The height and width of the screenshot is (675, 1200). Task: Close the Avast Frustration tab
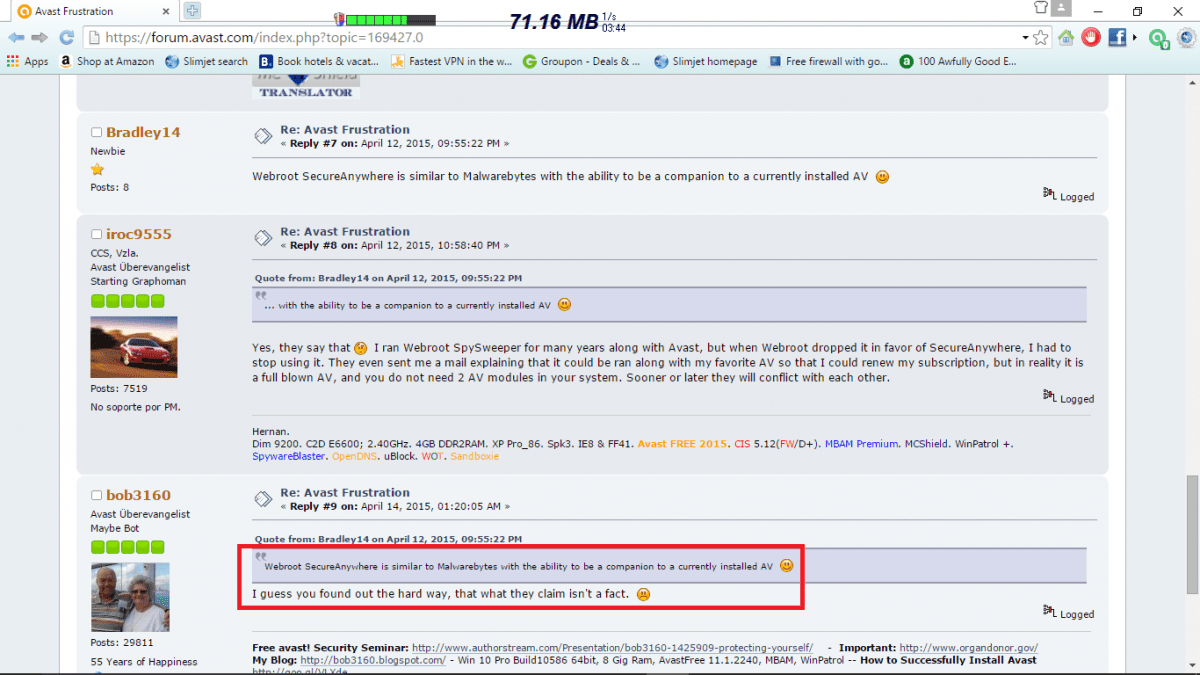click(x=164, y=11)
